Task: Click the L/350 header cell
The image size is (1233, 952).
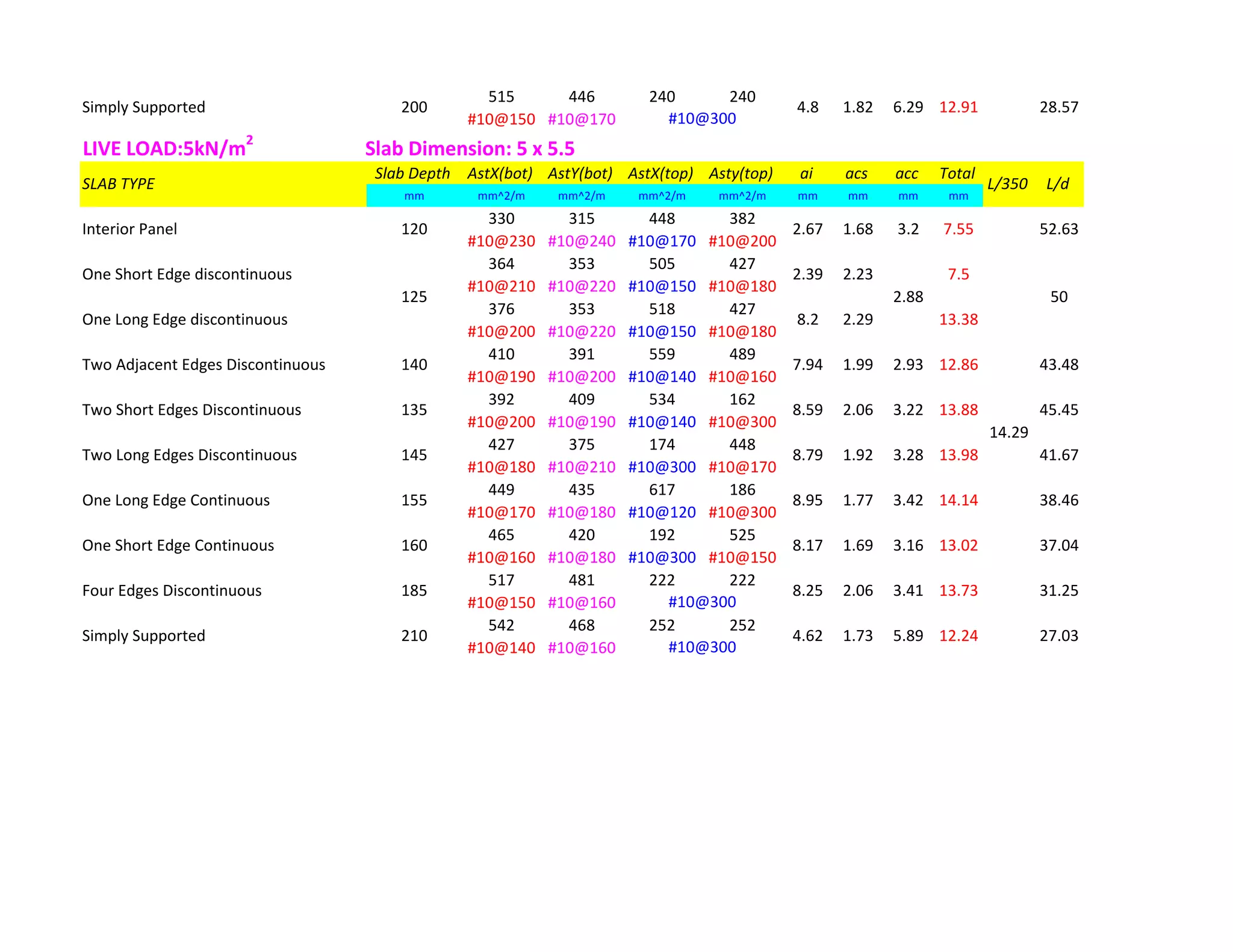Action: (x=1007, y=184)
